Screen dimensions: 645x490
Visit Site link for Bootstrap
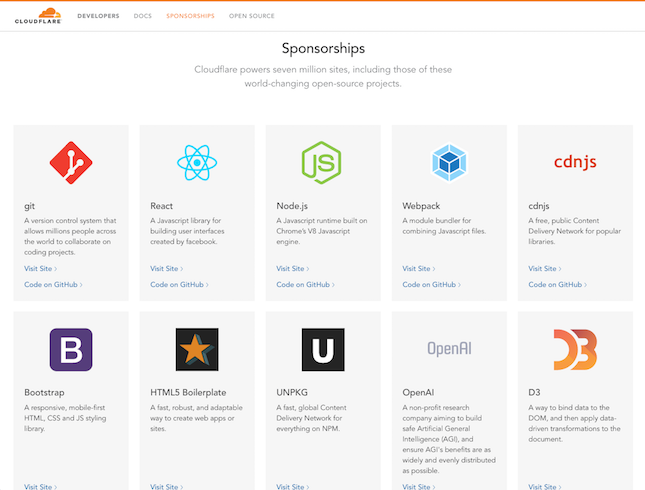(x=40, y=487)
